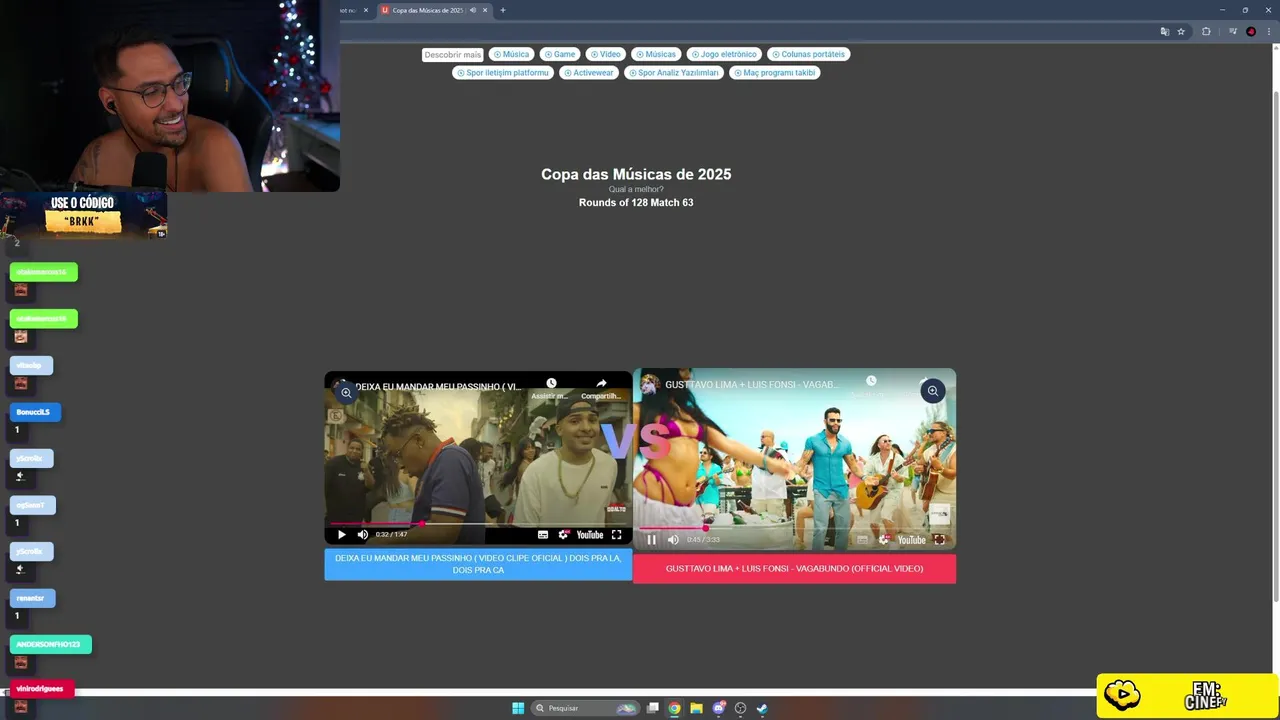Click the magnifier zoom icon on left video
The width and height of the screenshot is (1280, 720).
(x=346, y=393)
